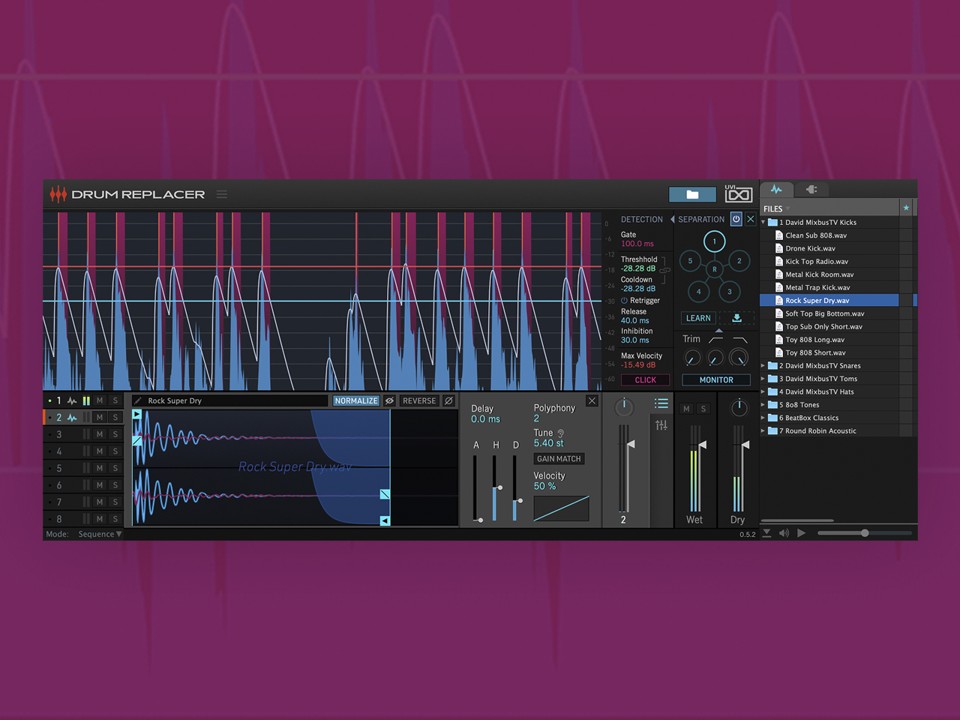Collapse the 1 David MixbusTV Kicks folder
960x720 pixels.
coord(763,222)
